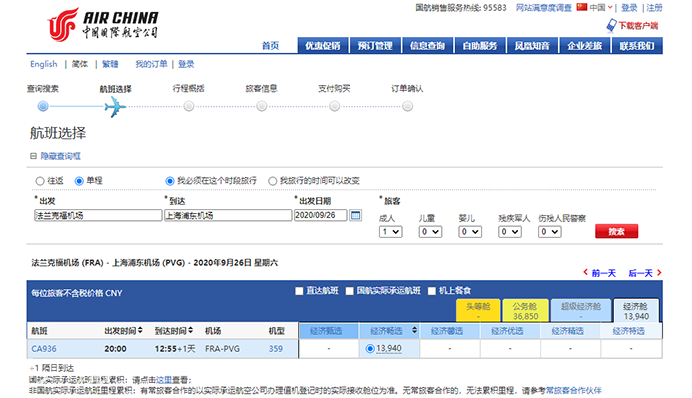Image resolution: width=692 pixels, height=398 pixels.
Task: Open the 自助服务 menu
Action: tap(480, 45)
